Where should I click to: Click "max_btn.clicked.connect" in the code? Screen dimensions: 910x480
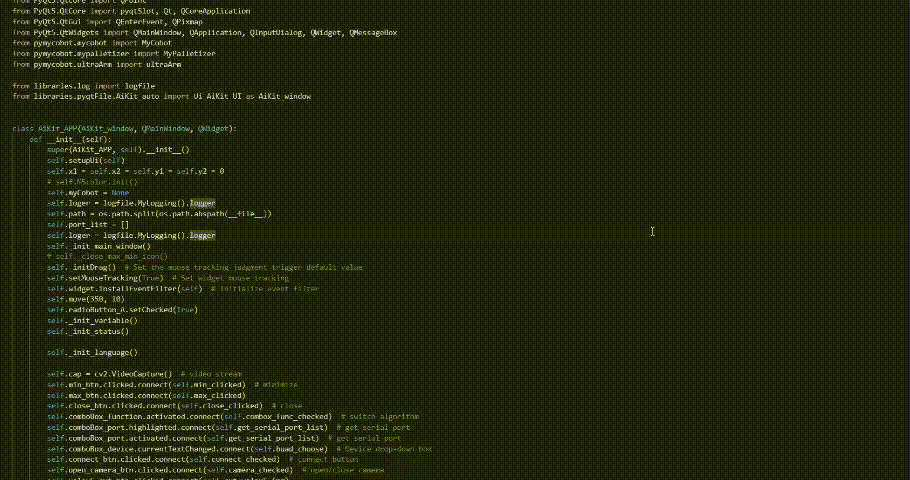click(x=118, y=395)
